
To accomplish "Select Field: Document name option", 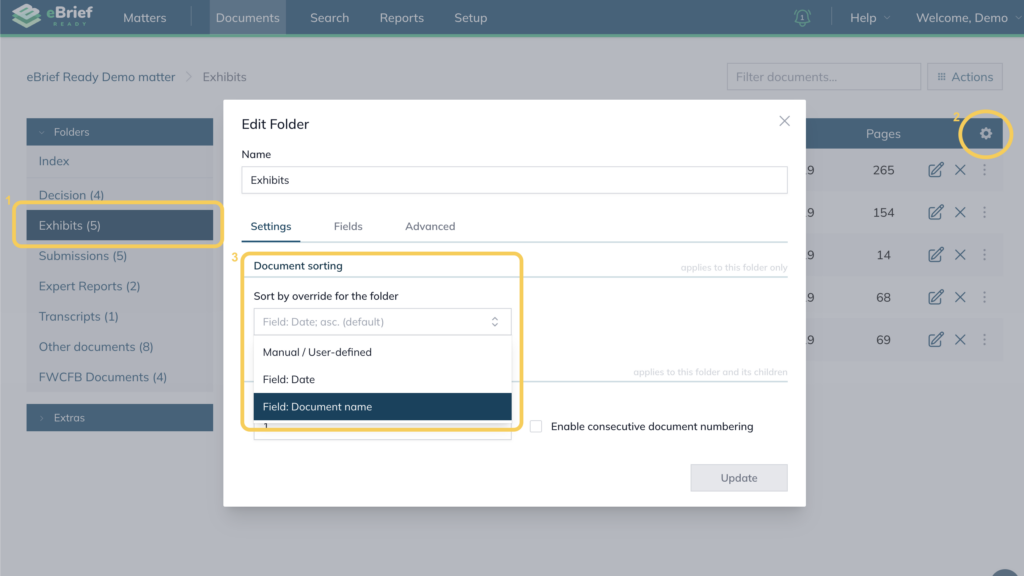I will point(382,407).
